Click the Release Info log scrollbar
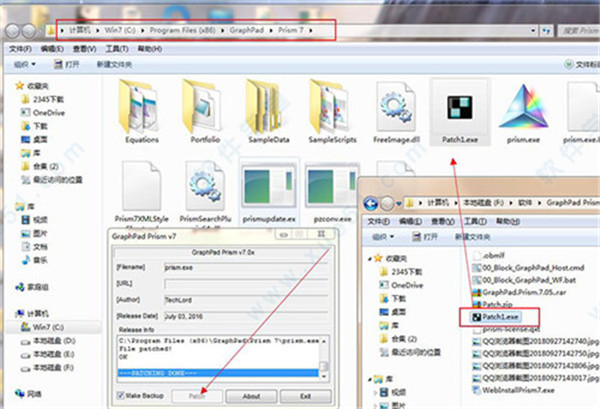The height and width of the screenshot is (409, 600). (324, 358)
